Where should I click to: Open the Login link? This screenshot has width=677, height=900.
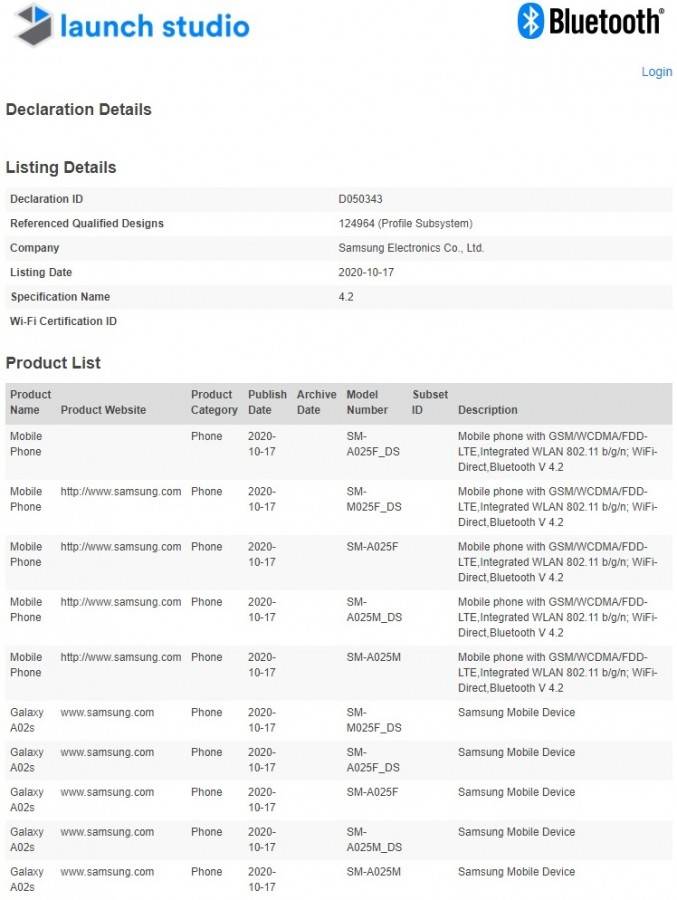point(656,71)
